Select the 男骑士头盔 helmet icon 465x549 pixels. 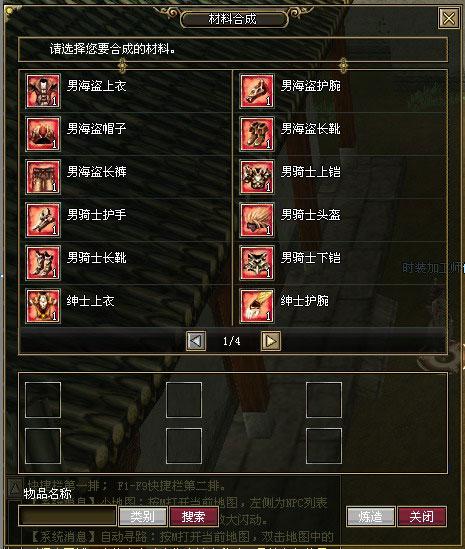[x=257, y=220]
